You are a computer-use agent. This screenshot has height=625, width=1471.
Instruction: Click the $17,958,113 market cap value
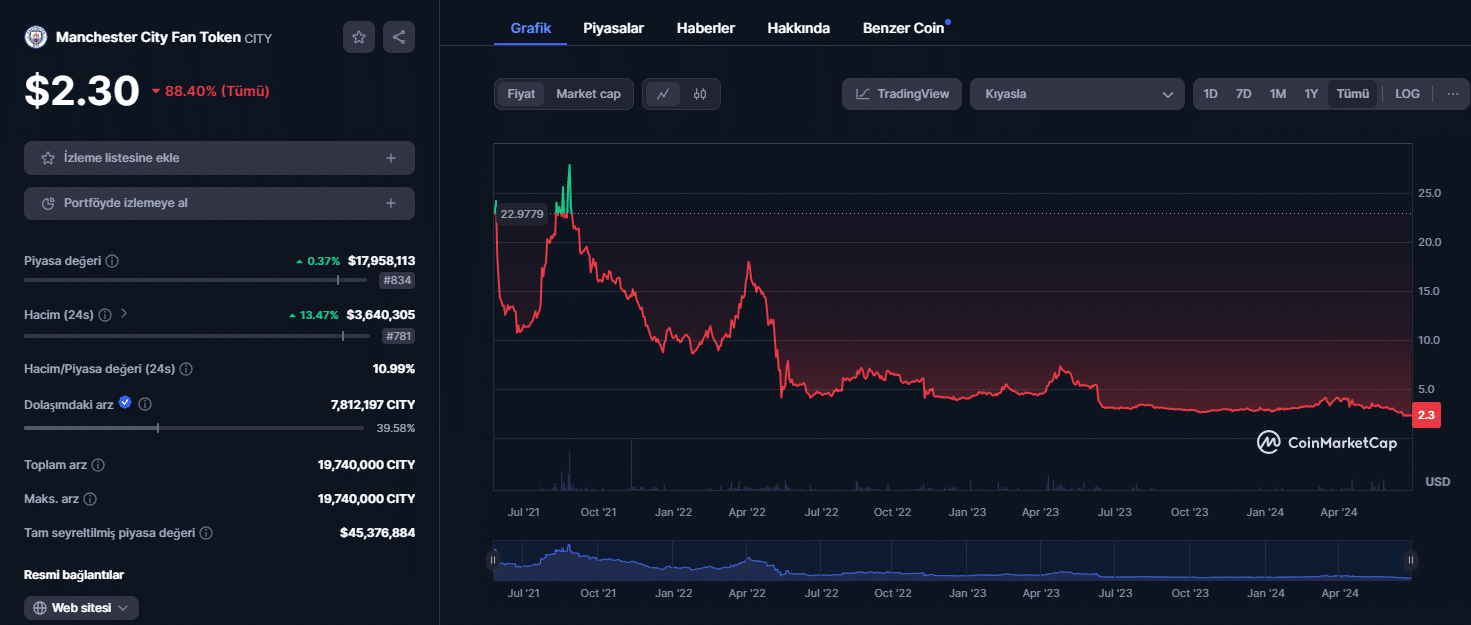381,261
